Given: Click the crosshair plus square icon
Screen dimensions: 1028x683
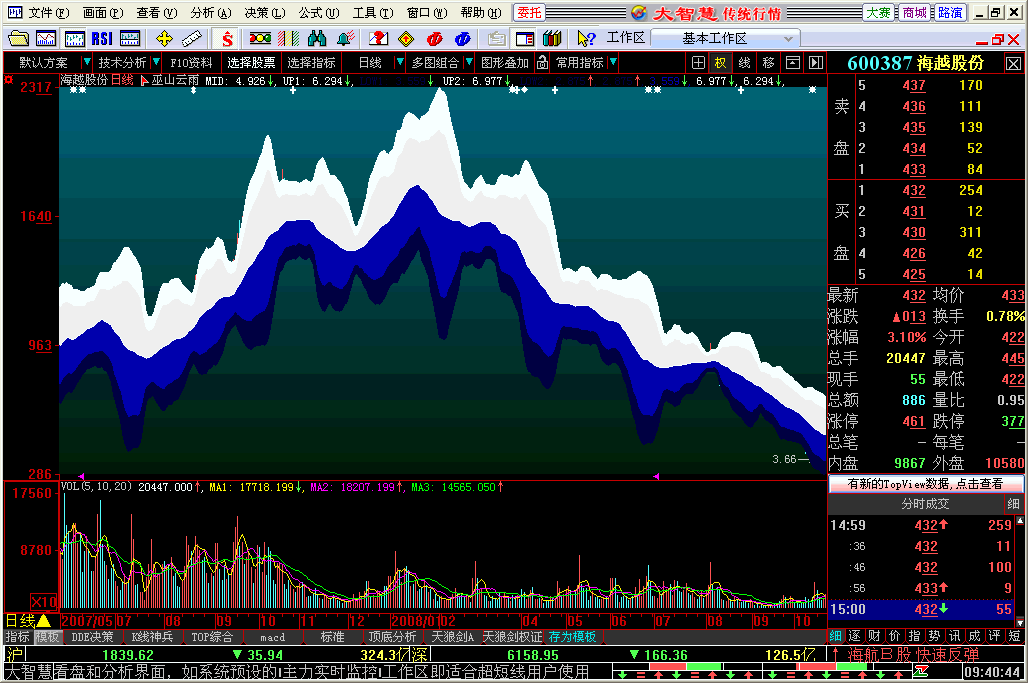Looking at the screenshot, I should click(698, 62).
